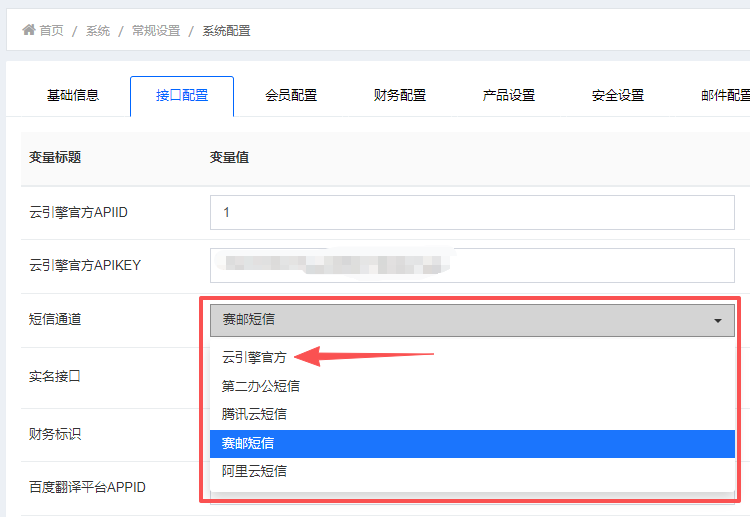This screenshot has width=750, height=517.
Task: Switch to the 财务配置 tab
Action: point(400,96)
